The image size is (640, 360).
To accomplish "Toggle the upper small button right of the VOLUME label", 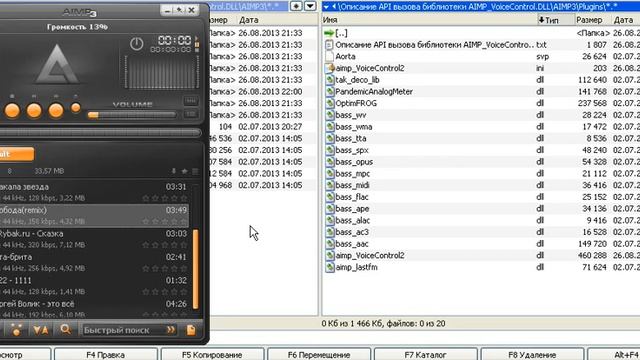I will 190,101.
